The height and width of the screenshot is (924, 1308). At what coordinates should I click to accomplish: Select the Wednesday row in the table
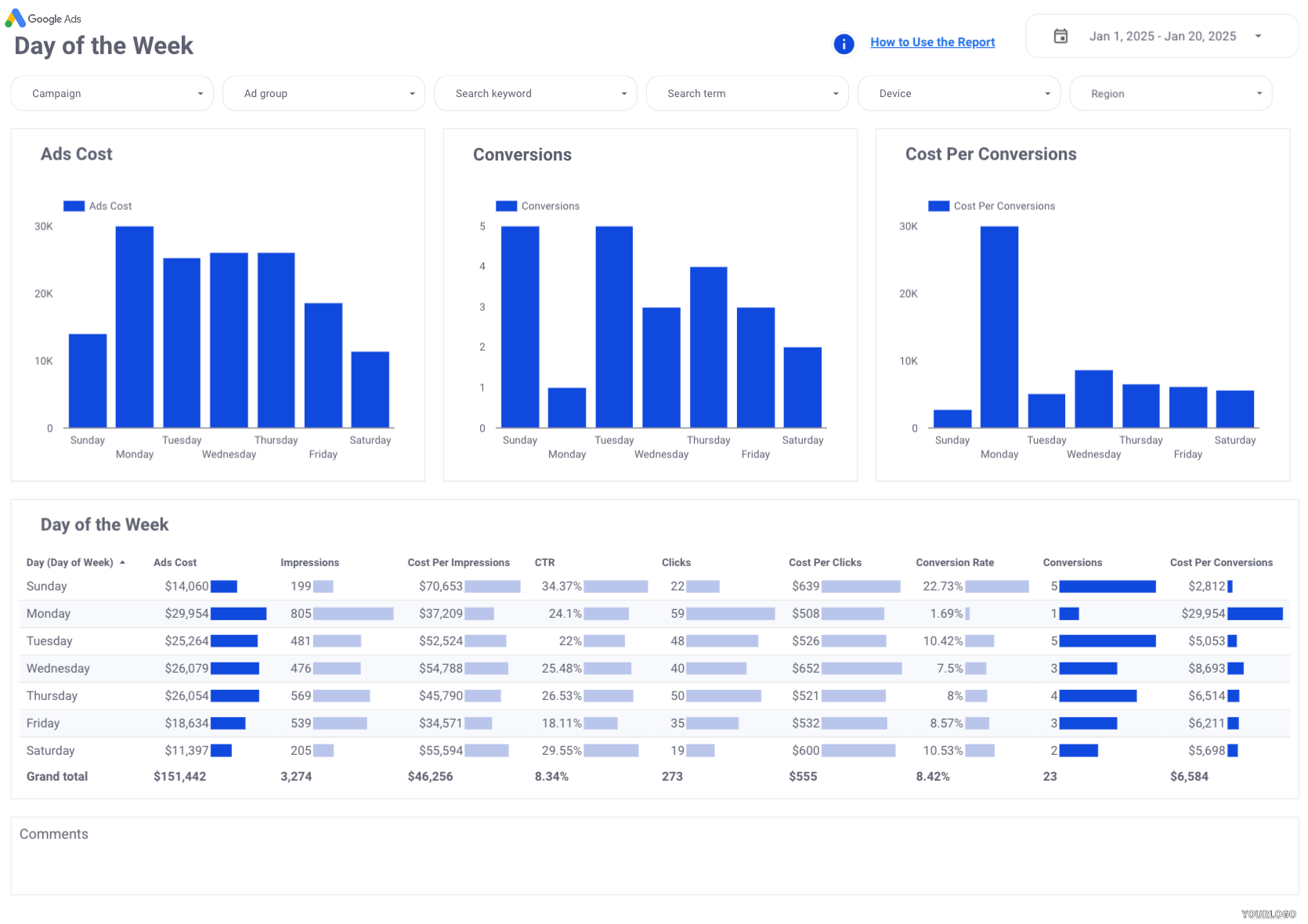pos(58,668)
